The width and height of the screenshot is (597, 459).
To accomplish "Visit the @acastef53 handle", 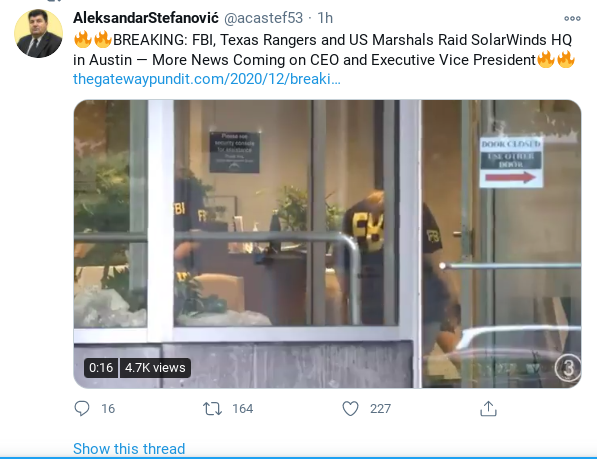I will point(263,18).
